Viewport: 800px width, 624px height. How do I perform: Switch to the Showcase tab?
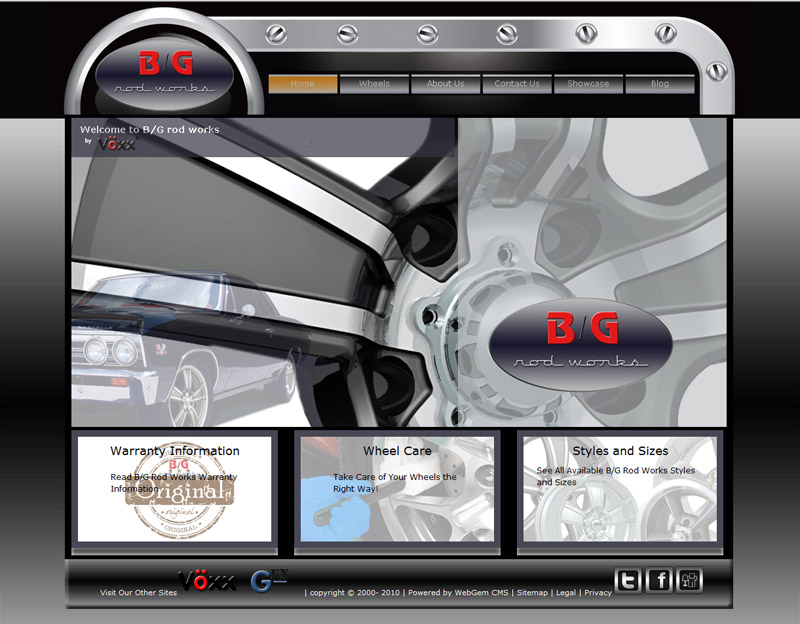click(589, 84)
